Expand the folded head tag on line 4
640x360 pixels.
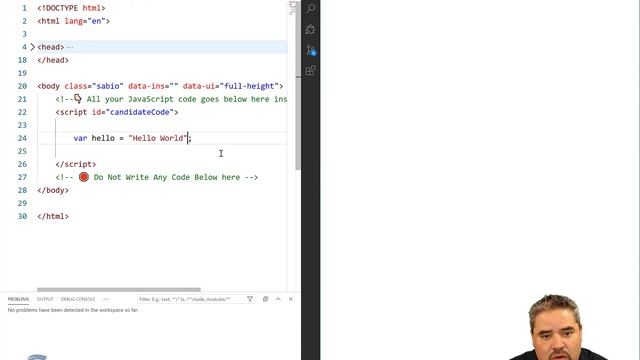click(33, 47)
